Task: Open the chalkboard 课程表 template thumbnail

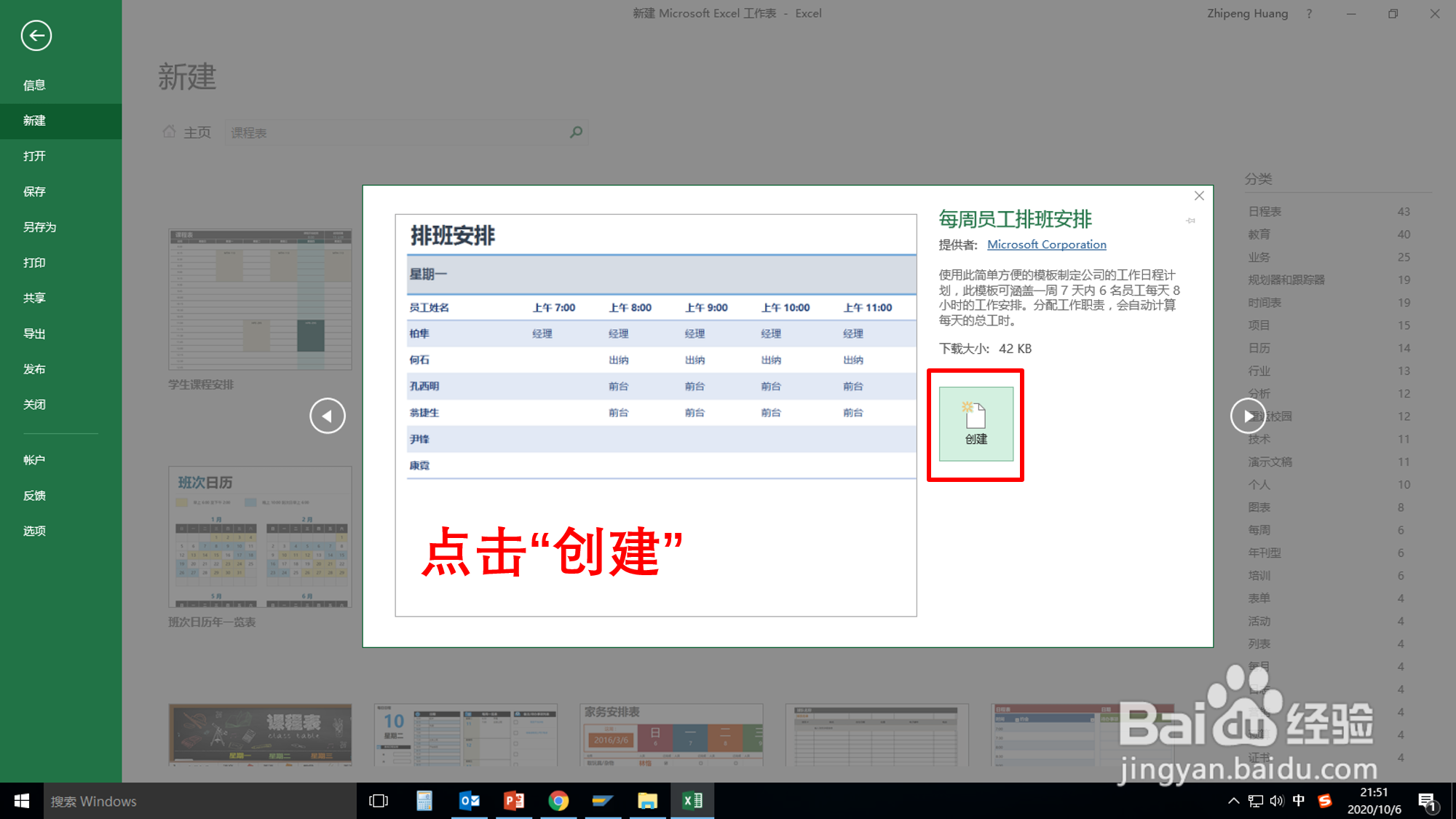Action: [x=260, y=734]
